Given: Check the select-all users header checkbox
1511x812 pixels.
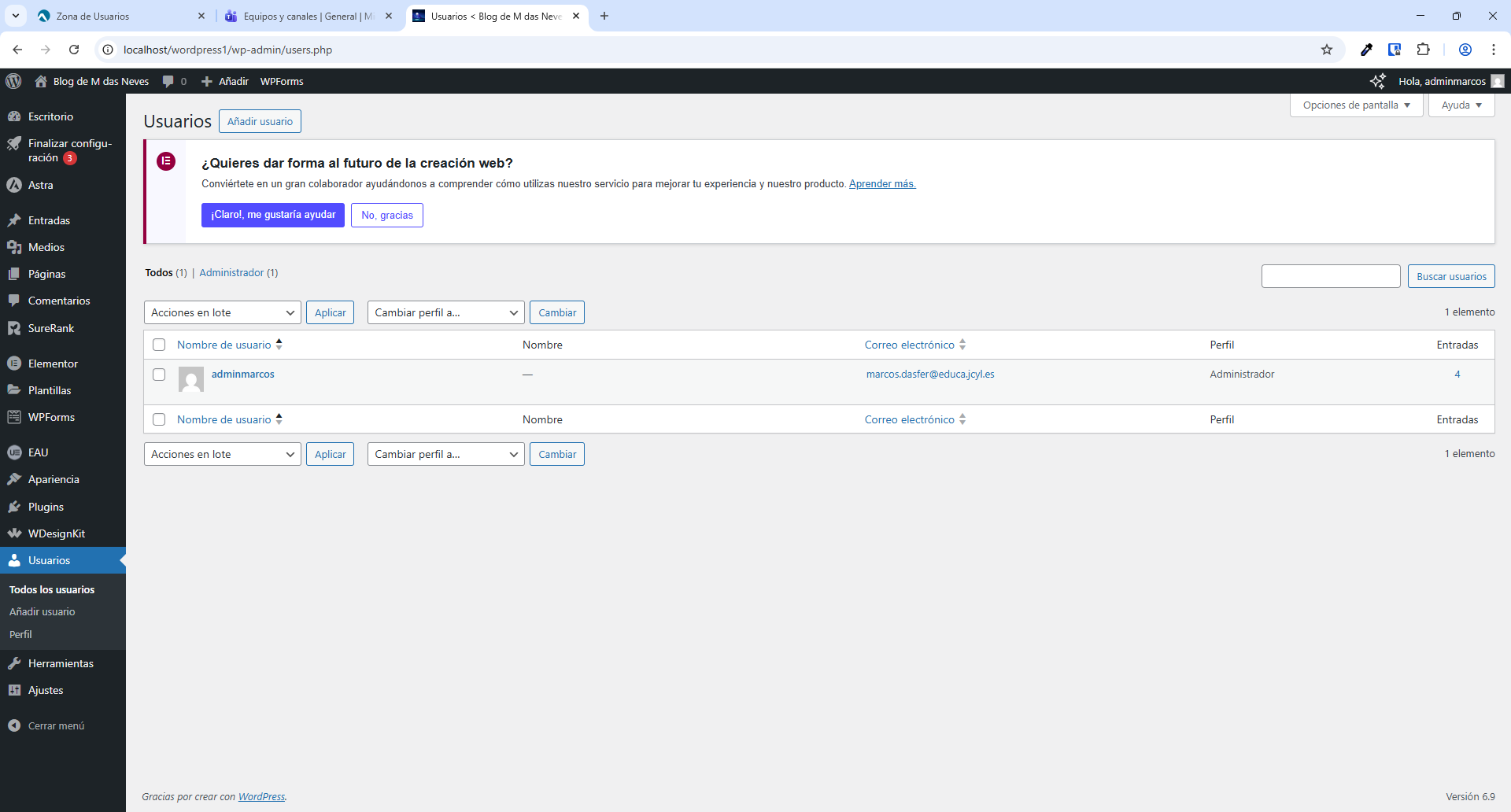Looking at the screenshot, I should coord(159,345).
